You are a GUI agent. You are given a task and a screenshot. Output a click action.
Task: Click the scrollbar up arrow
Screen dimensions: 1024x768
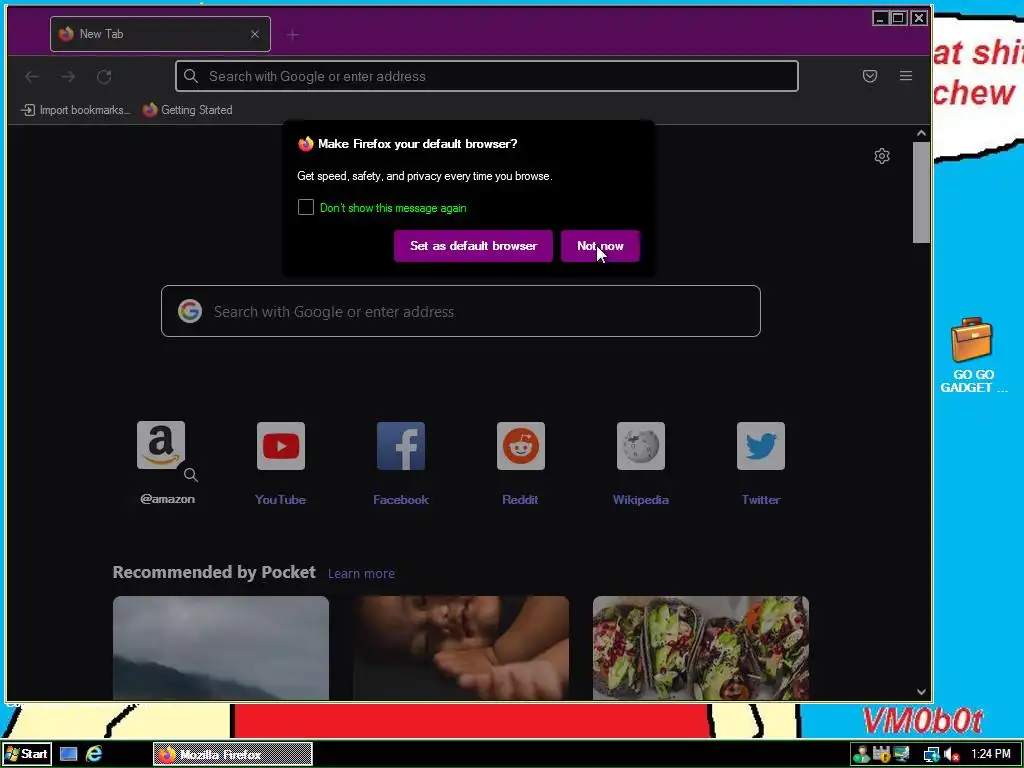point(921,133)
